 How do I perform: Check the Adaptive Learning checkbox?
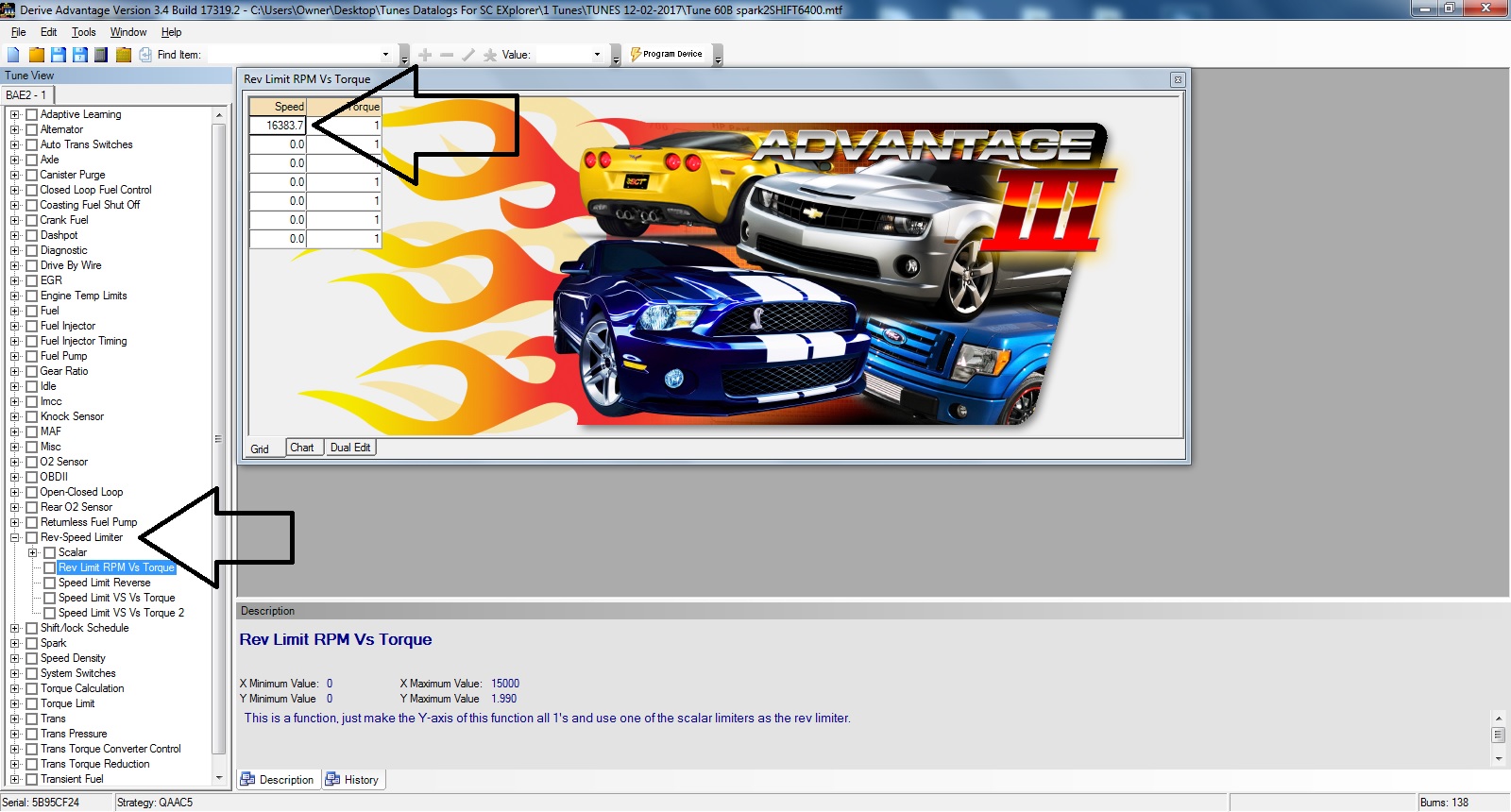31,114
